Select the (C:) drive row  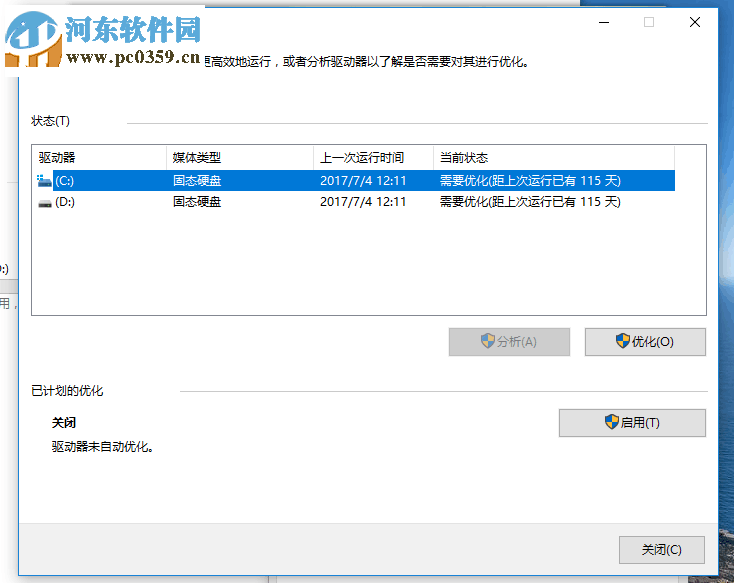[x=355, y=181]
